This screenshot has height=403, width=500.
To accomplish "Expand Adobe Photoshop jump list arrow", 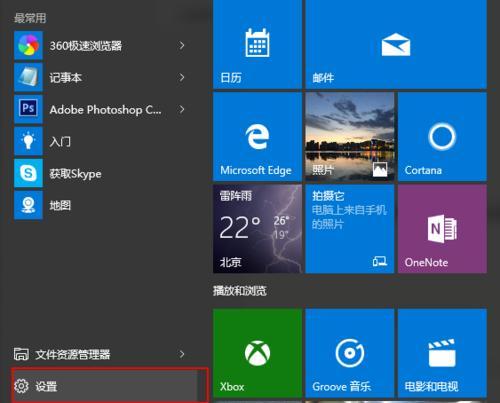I will click(x=182, y=109).
